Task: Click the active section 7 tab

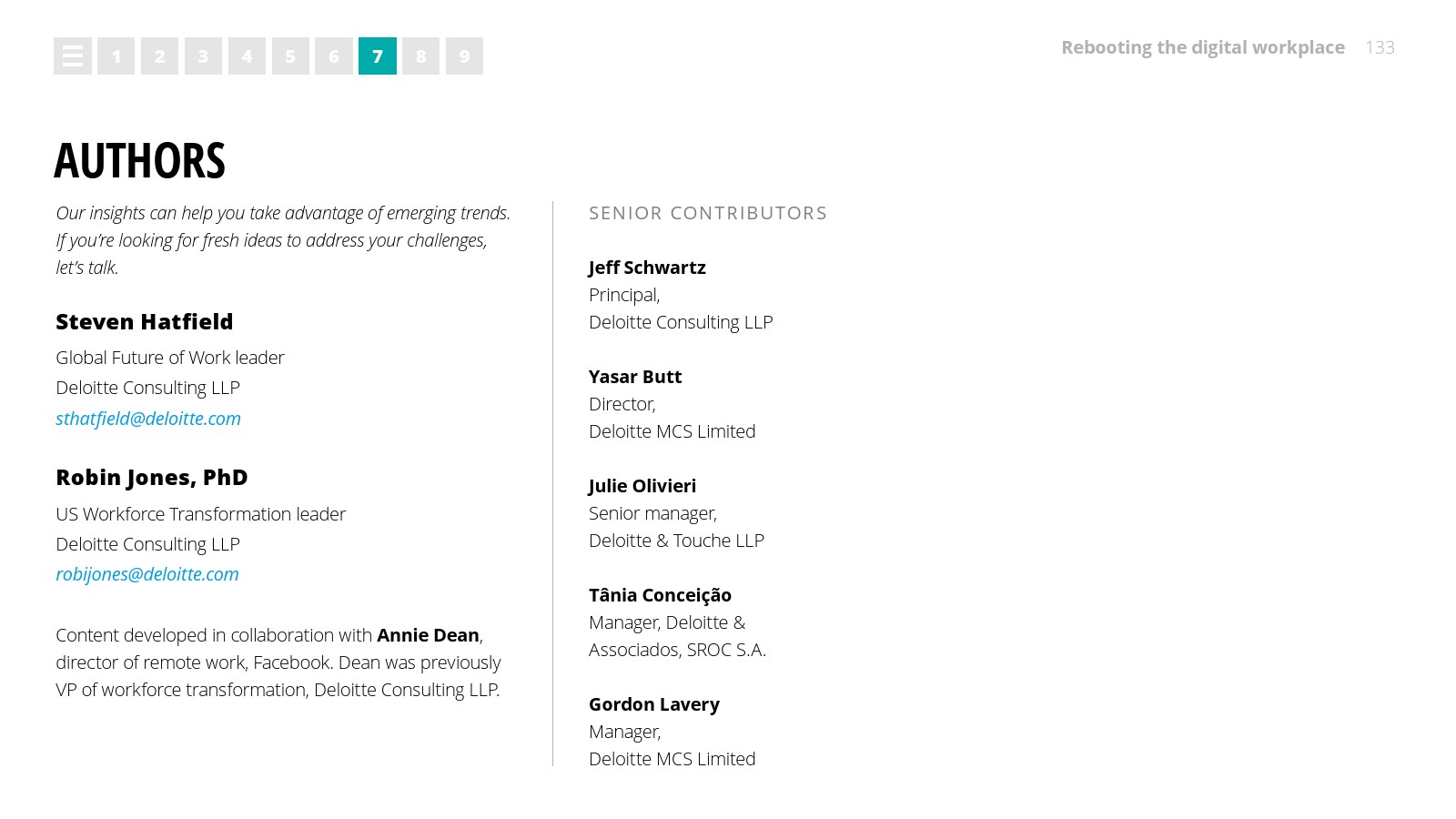Action: [x=378, y=56]
